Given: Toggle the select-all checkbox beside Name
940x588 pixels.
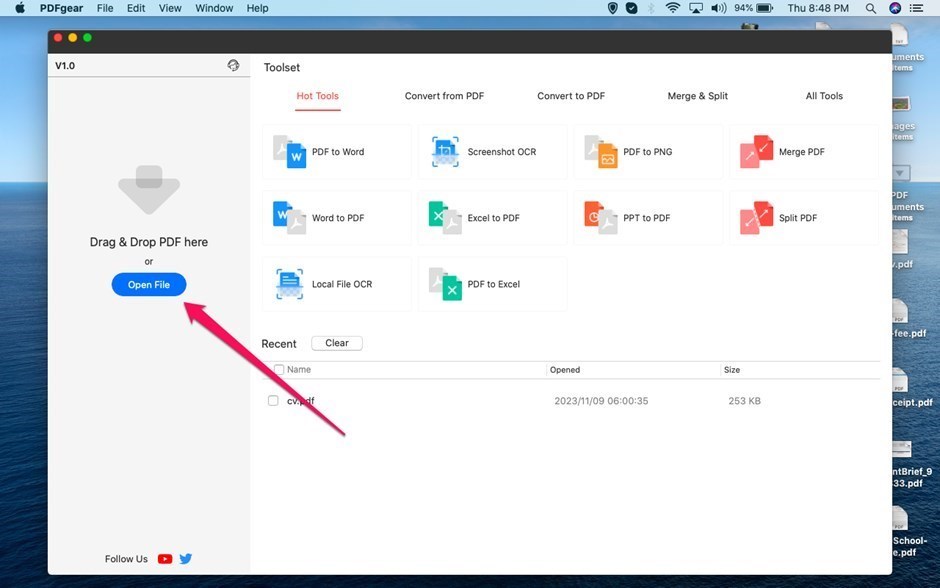Looking at the screenshot, I should [279, 370].
